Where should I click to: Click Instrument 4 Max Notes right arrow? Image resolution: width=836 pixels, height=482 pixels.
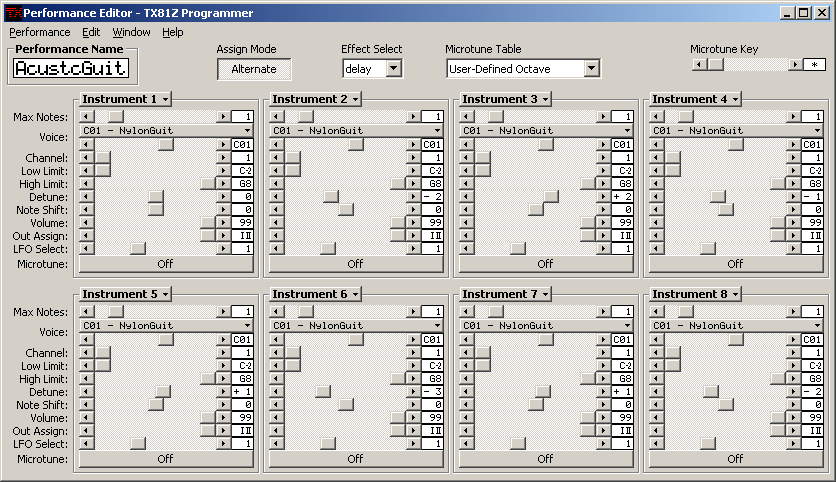point(793,116)
